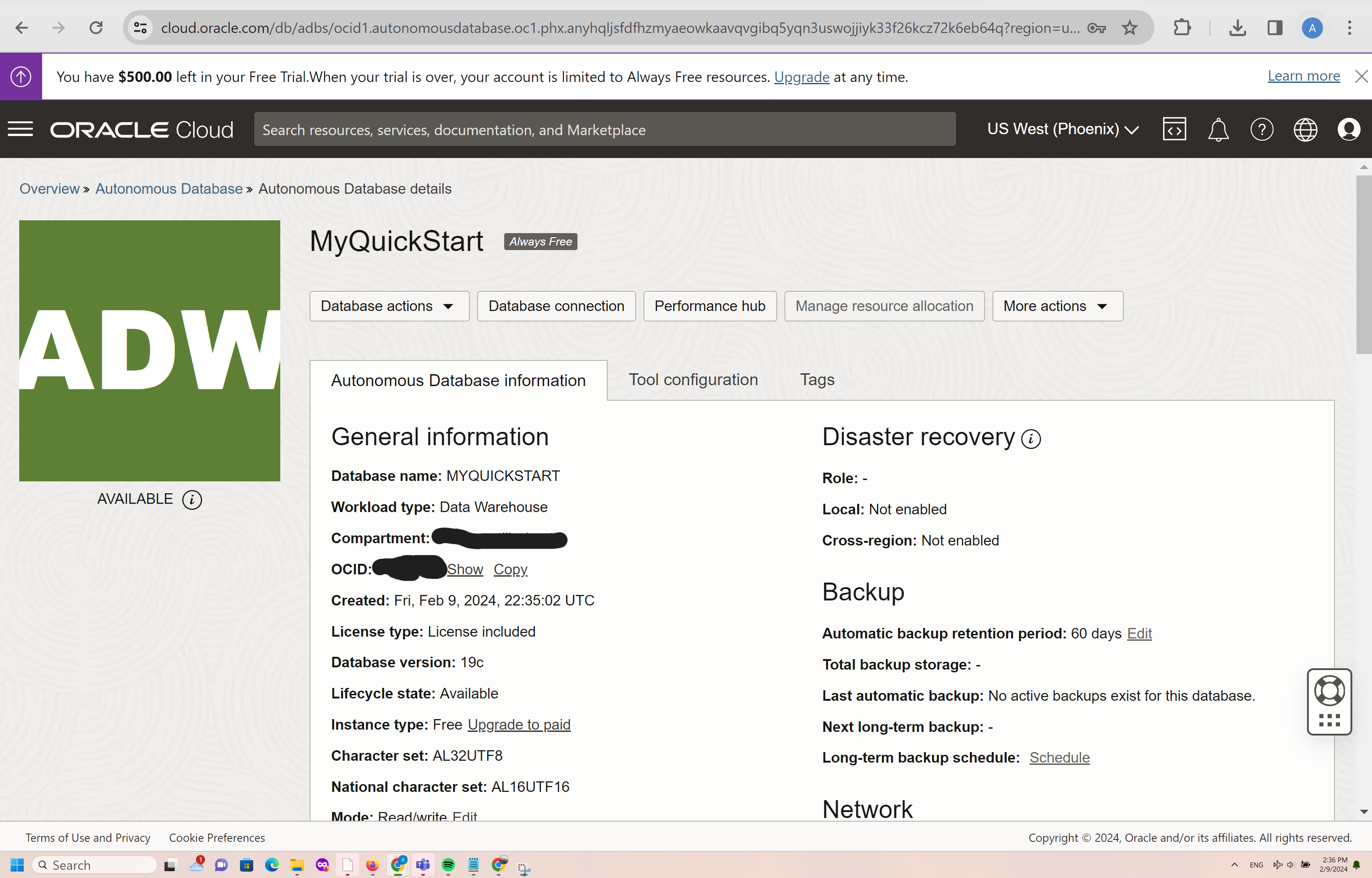Click the notifications bell icon
1372x878 pixels.
pyautogui.click(x=1218, y=130)
